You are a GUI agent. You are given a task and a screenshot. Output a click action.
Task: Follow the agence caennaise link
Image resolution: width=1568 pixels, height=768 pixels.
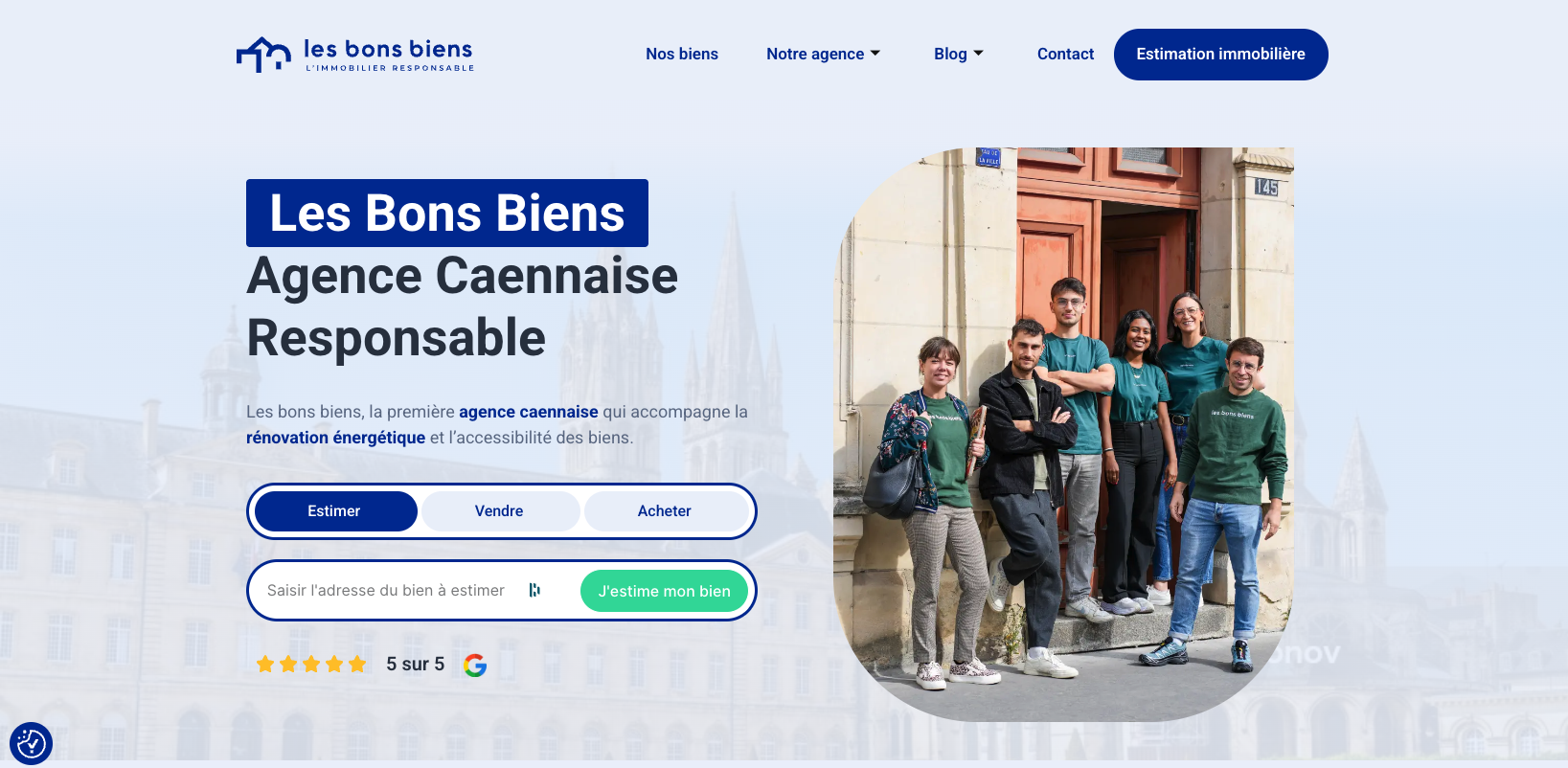[529, 412]
